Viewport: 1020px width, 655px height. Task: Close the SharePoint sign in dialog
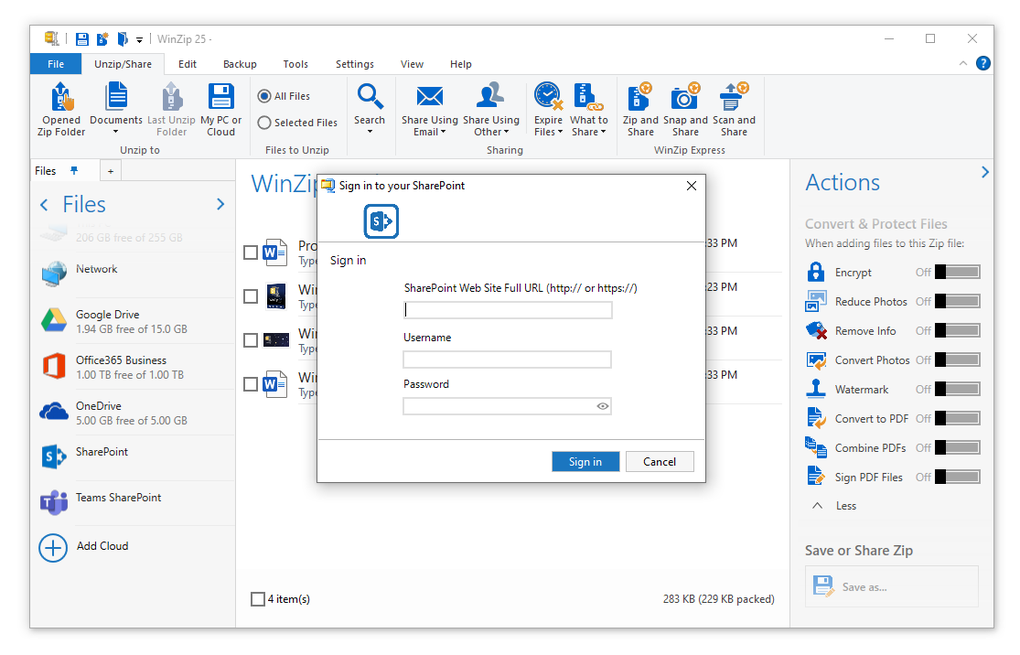[x=691, y=186]
